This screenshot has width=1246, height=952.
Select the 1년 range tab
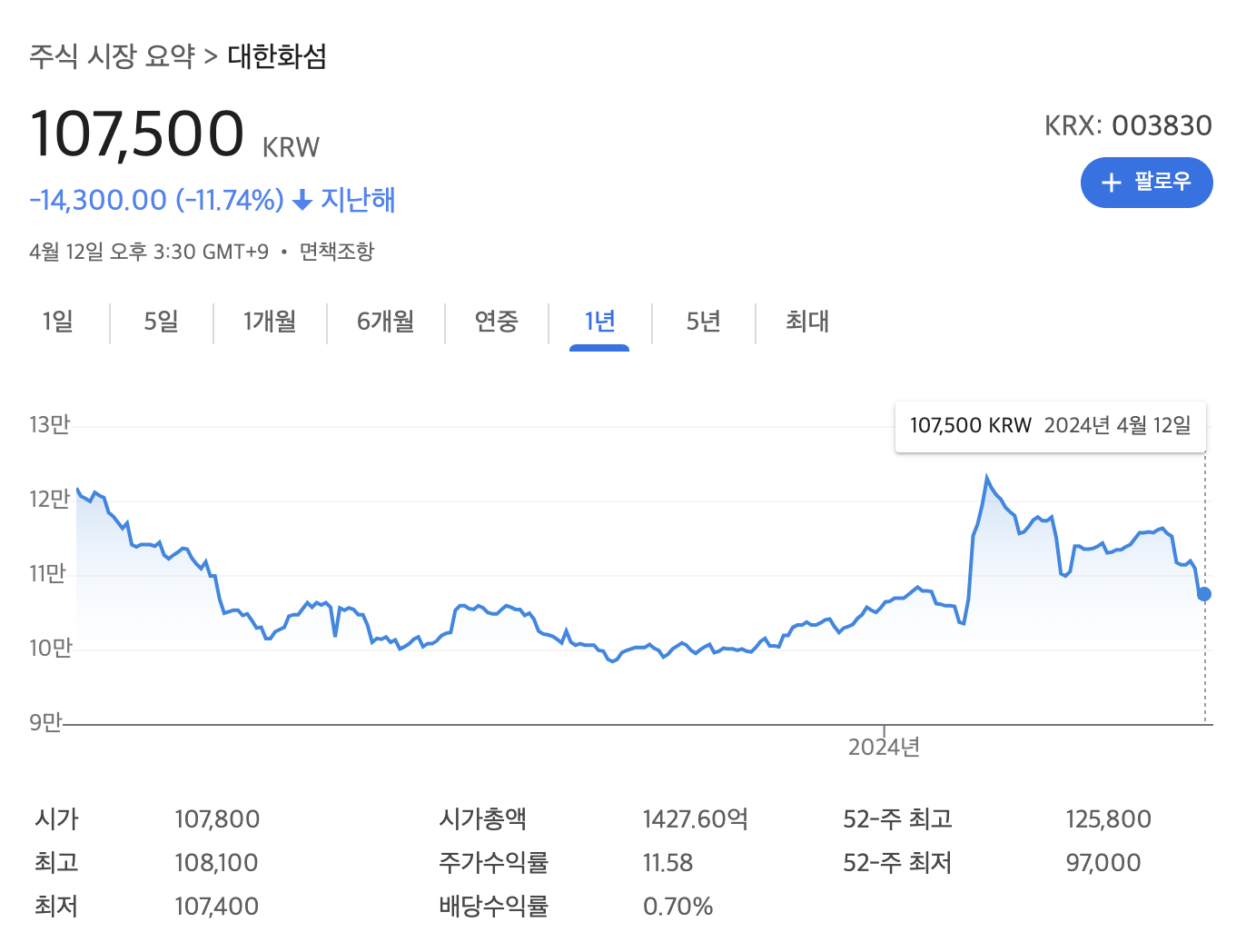pos(599,322)
